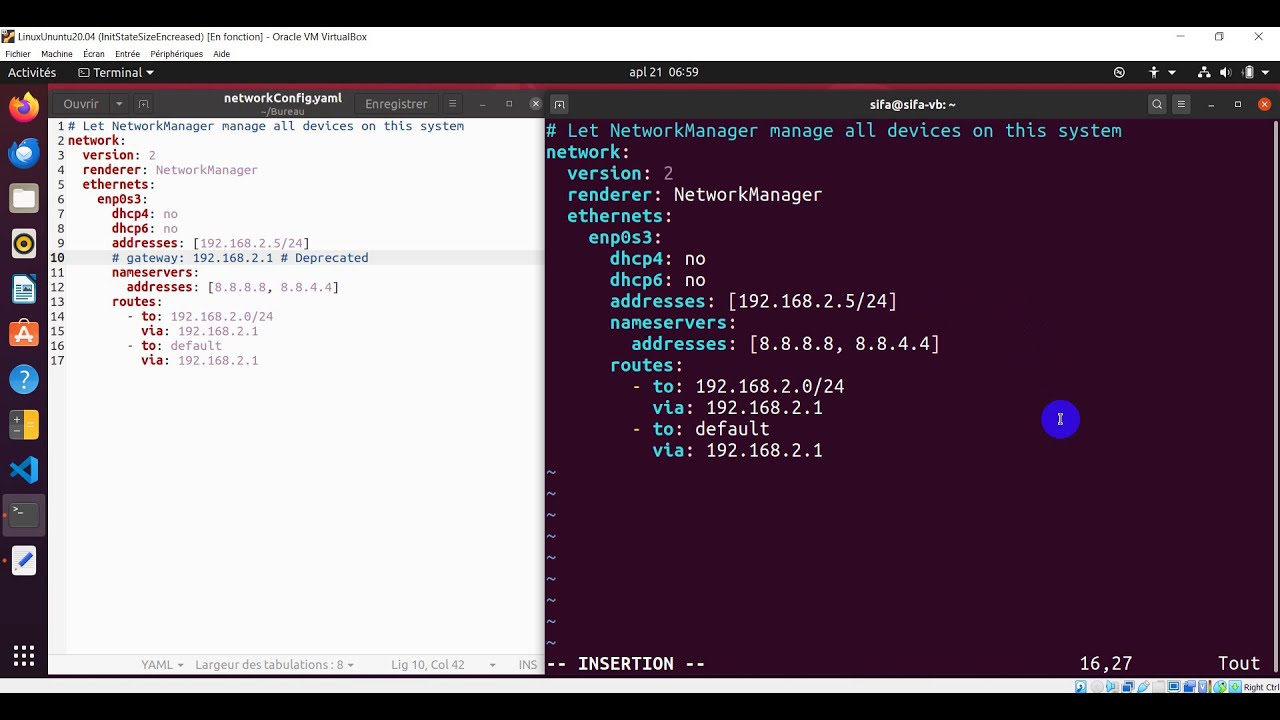Click the search icon in terminal header
1280x720 pixels.
1157,104
